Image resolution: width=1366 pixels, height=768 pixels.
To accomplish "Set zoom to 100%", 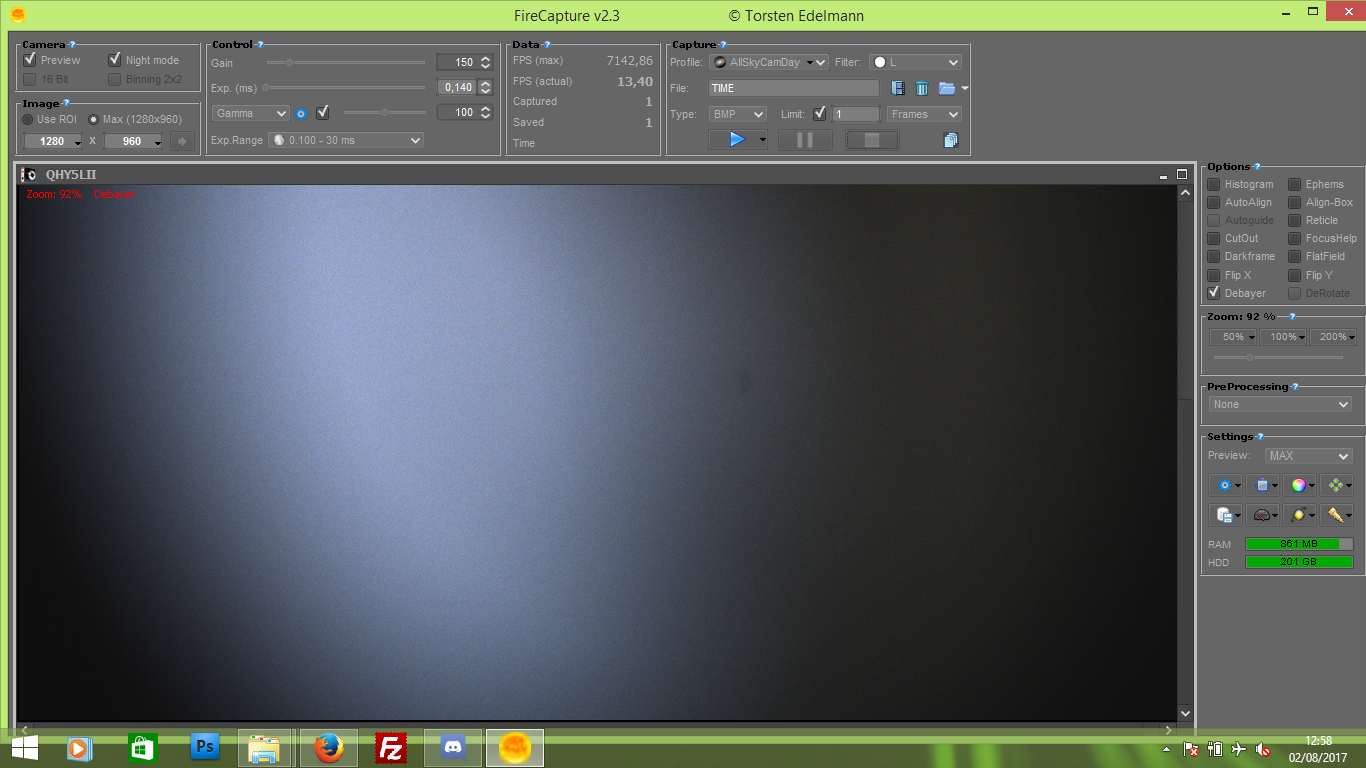I will point(1283,337).
